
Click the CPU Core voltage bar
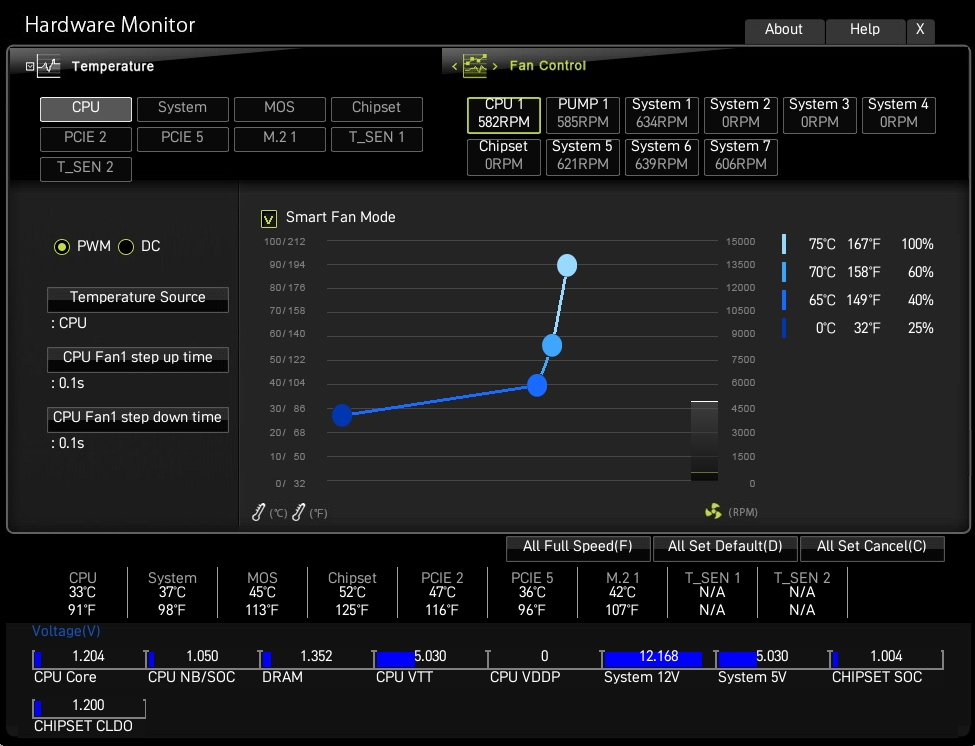89,658
